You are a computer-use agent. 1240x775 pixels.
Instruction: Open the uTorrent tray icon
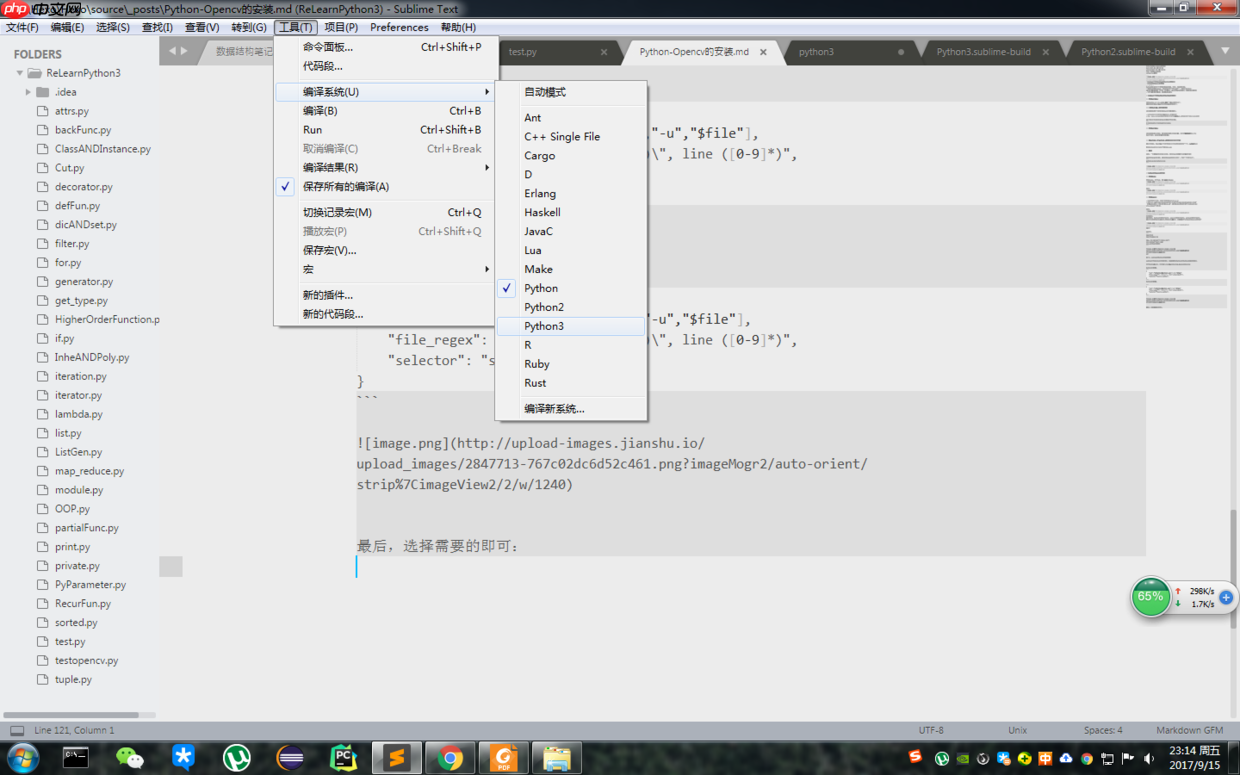tap(941, 758)
